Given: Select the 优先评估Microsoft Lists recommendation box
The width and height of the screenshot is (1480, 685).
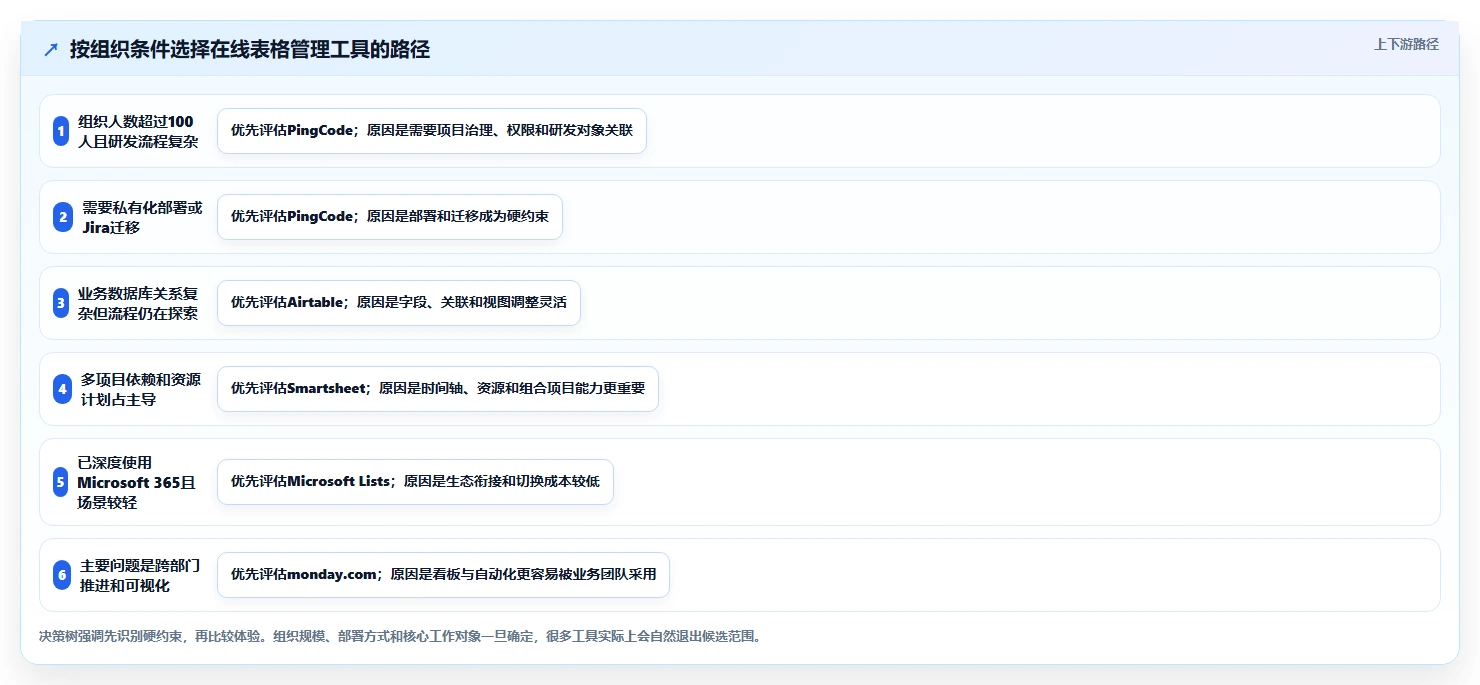Looking at the screenshot, I should [415, 482].
